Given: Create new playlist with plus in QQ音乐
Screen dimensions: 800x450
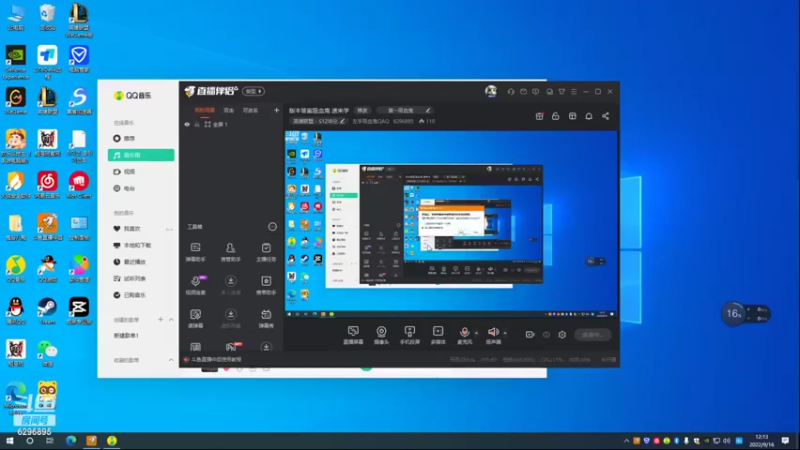Looking at the screenshot, I should click(x=160, y=320).
